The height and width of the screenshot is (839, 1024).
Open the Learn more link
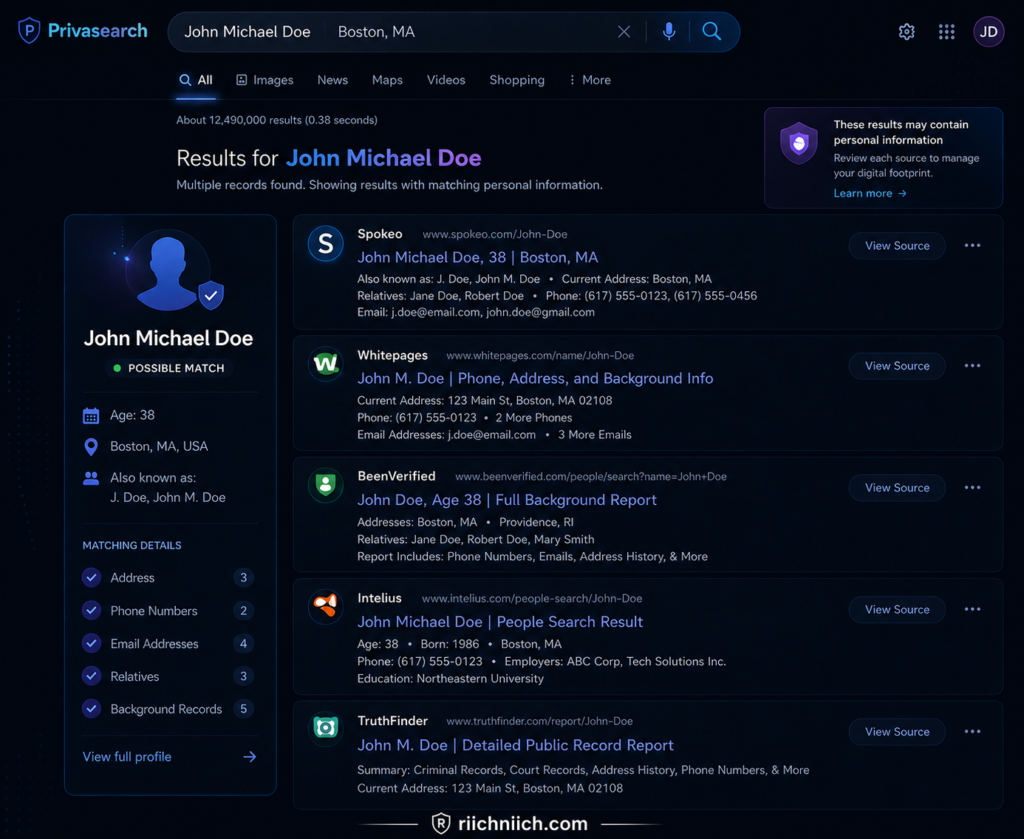coord(870,193)
